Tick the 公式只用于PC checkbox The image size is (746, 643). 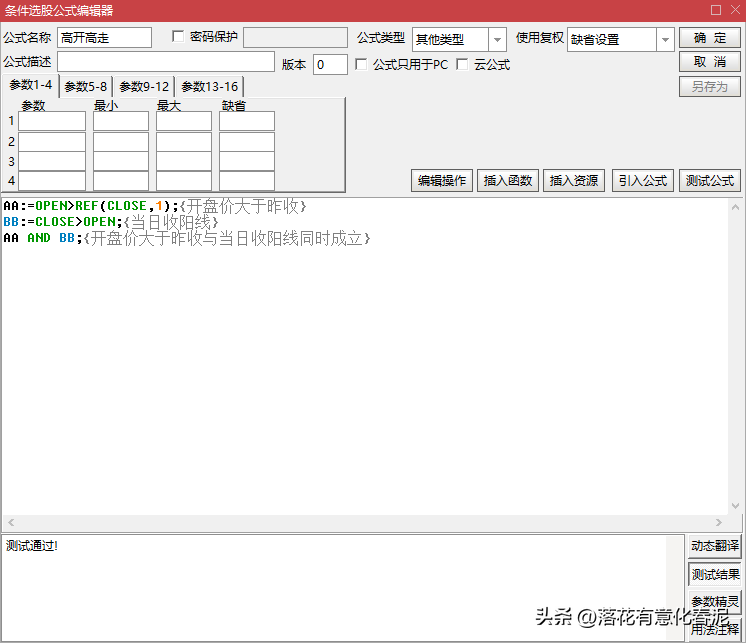pyautogui.click(x=361, y=64)
